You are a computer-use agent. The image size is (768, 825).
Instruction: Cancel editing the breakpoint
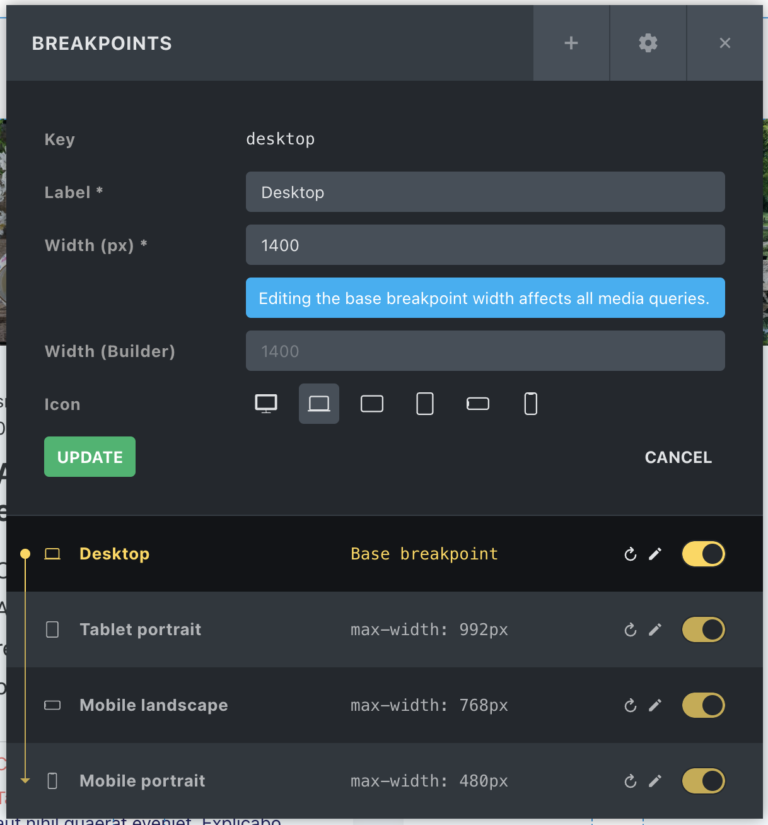click(678, 457)
